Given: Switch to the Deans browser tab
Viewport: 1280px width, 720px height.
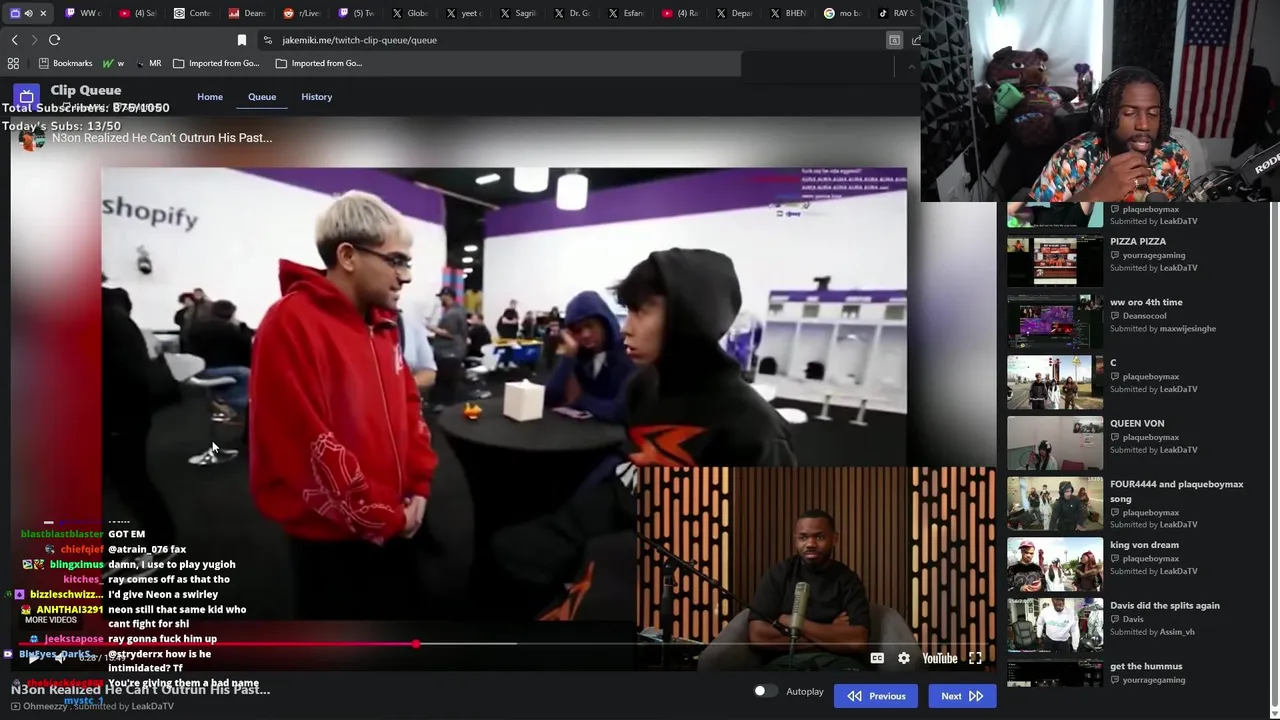Looking at the screenshot, I should click(x=247, y=13).
